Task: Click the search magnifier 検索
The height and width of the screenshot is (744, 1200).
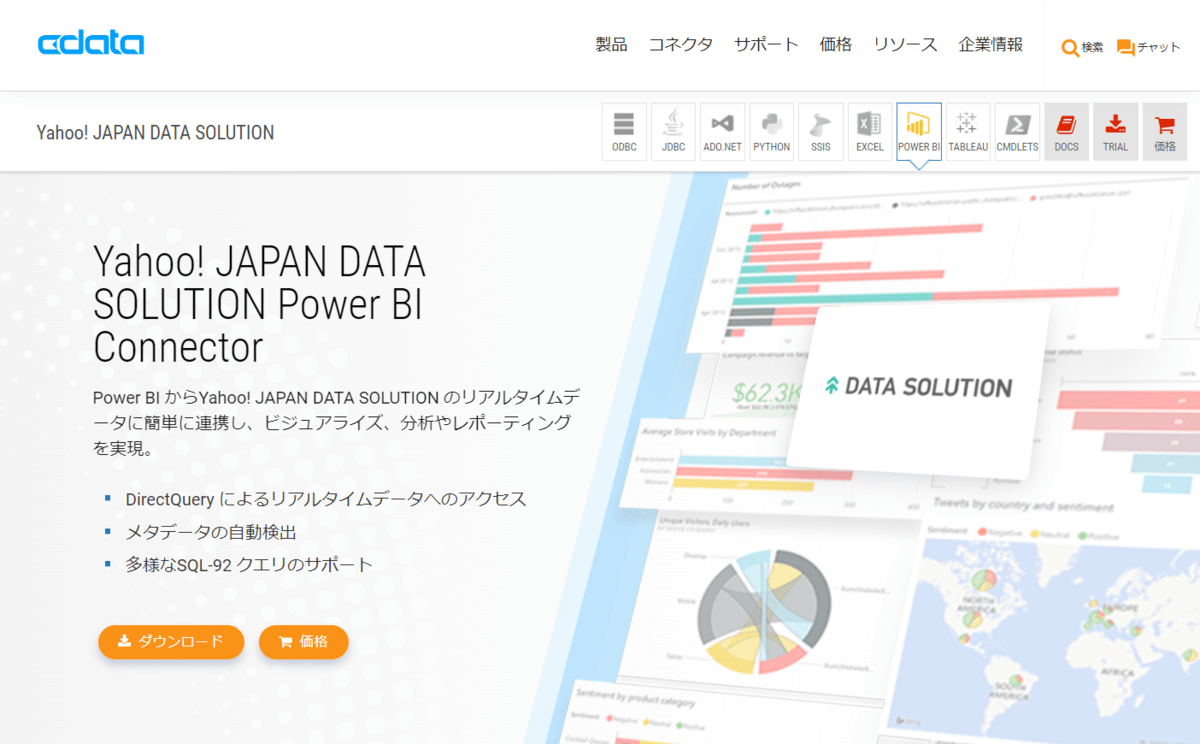Action: 1082,47
